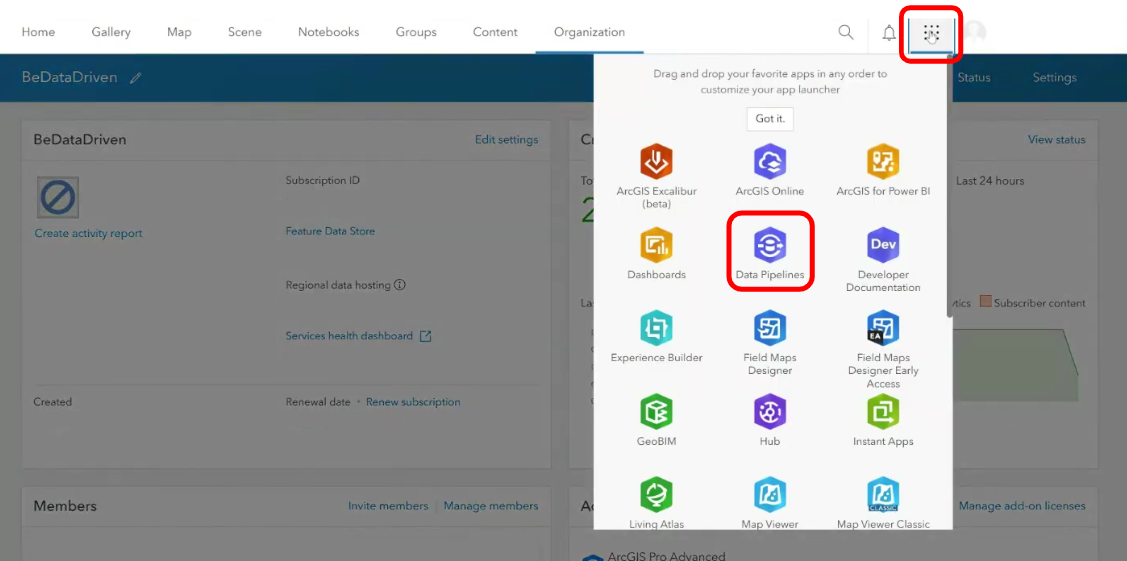This screenshot has height=561, width=1127.
Task: Click the organization thumbnail placeholder image
Action: pos(58,198)
